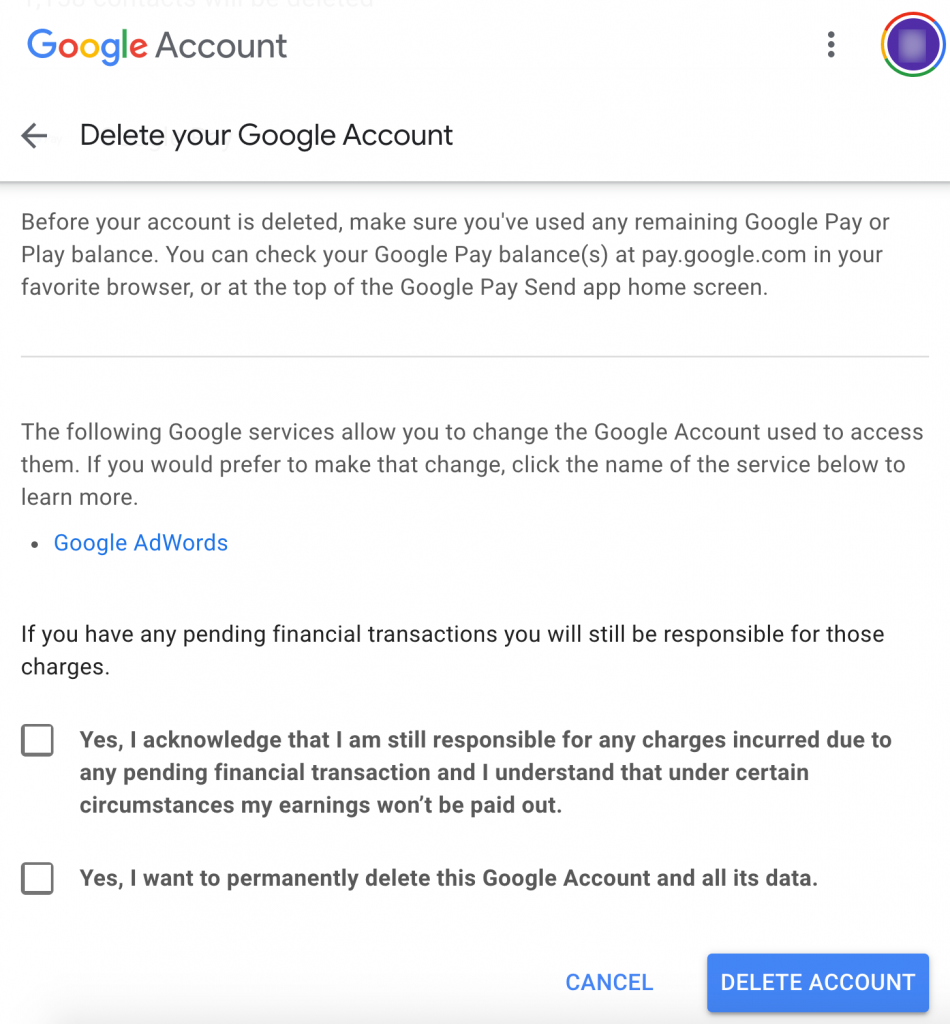
Task: Click the faded 'contacts will be deleted' text
Action: click(x=196, y=4)
